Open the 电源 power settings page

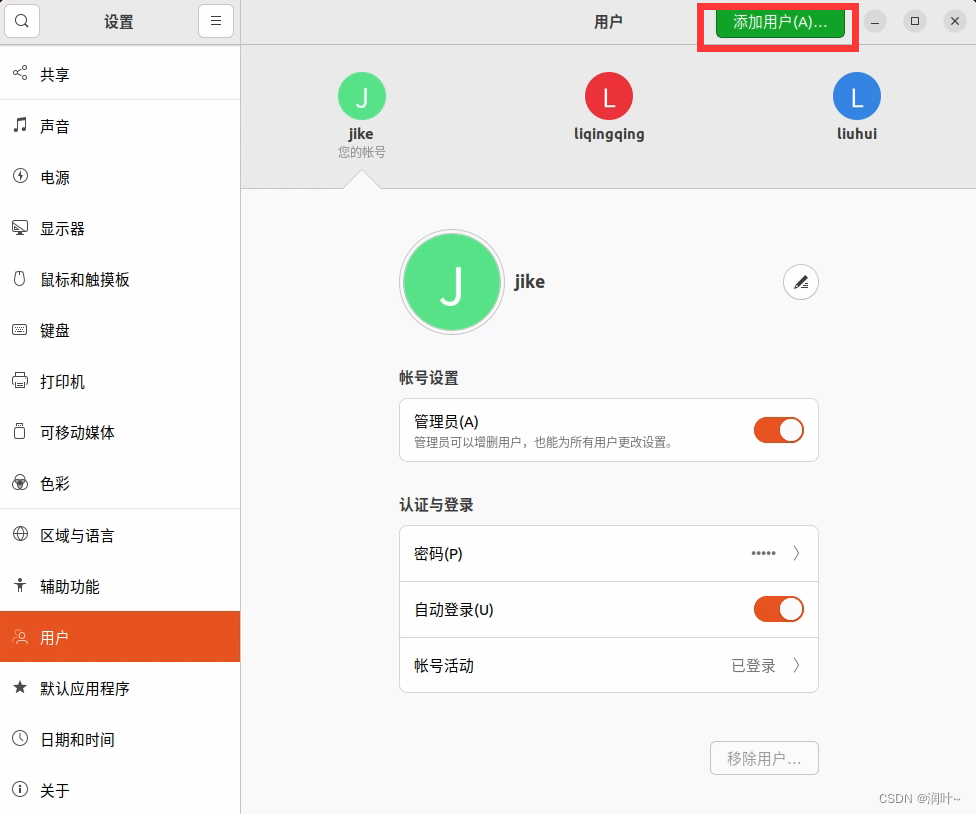(x=120, y=177)
